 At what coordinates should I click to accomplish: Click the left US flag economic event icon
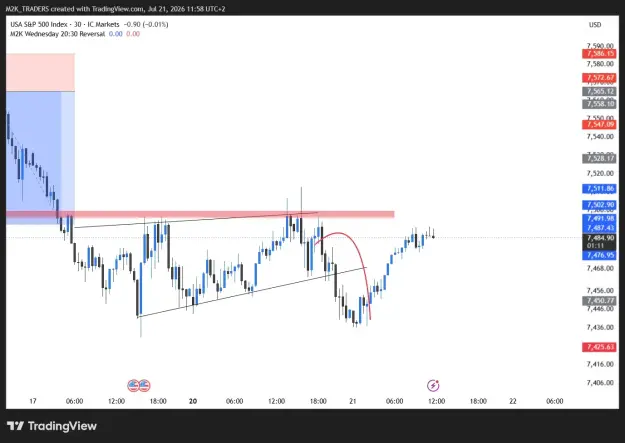[133, 386]
